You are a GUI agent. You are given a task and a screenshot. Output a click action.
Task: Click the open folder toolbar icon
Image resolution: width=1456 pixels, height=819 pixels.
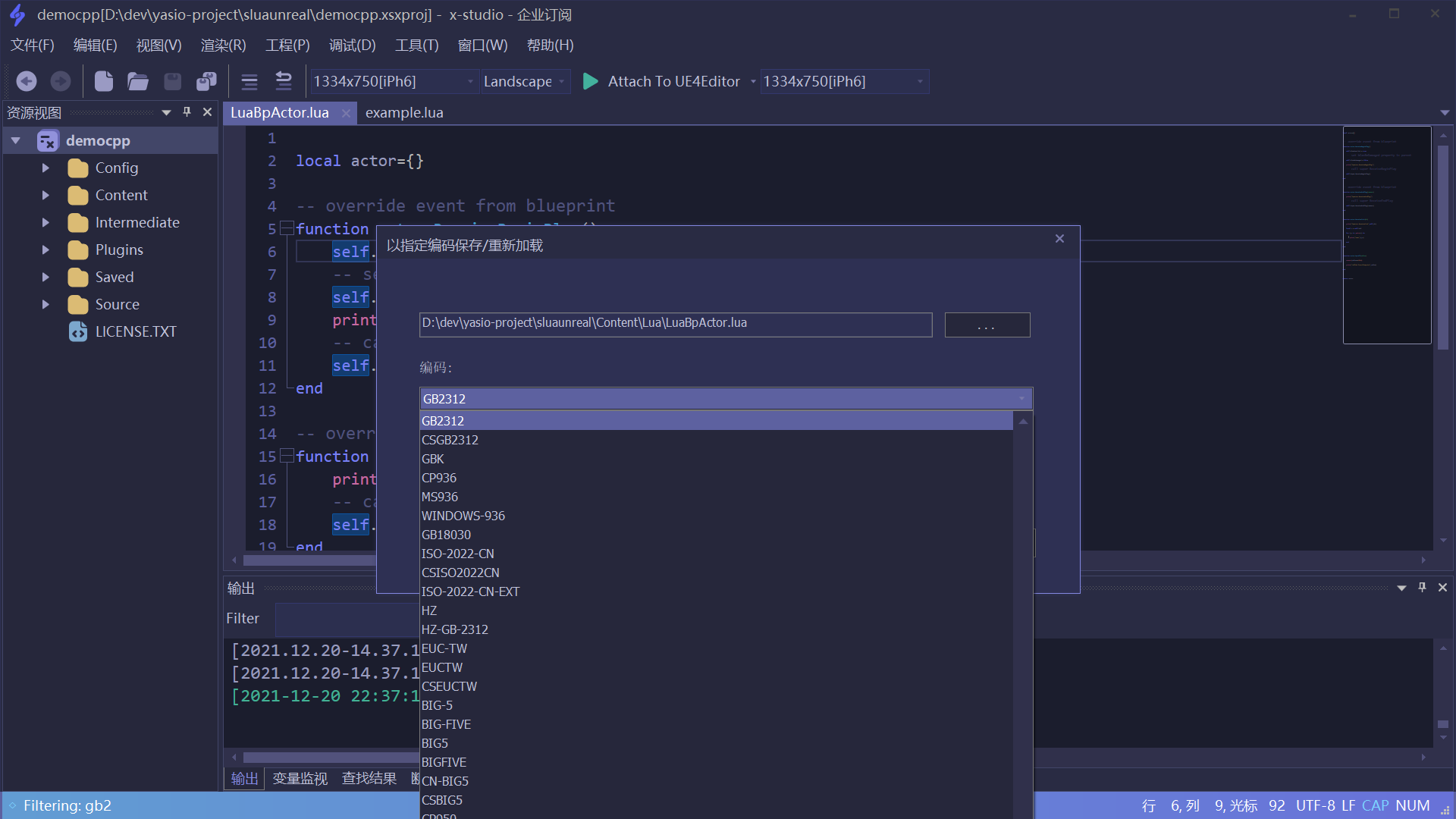pyautogui.click(x=137, y=81)
